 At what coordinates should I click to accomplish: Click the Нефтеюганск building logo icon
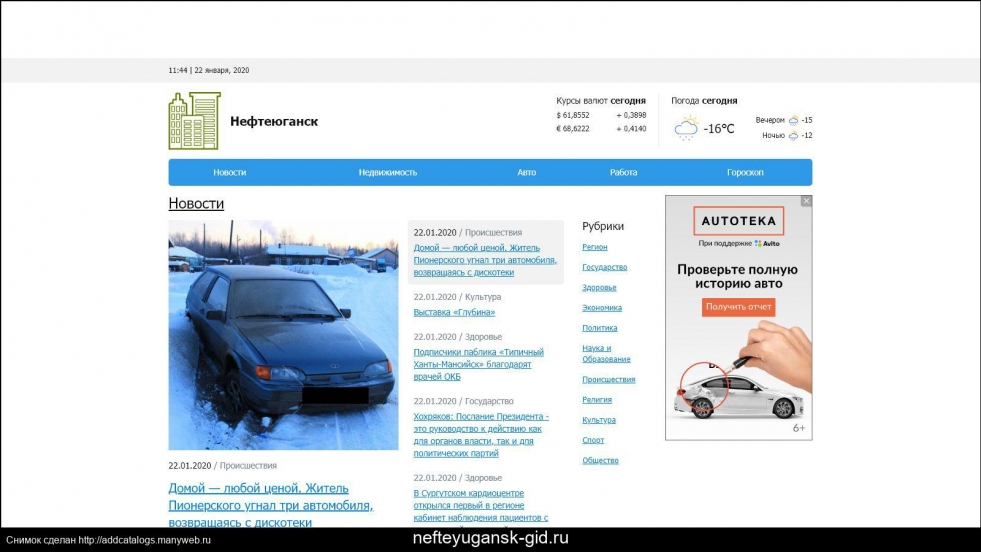194,121
